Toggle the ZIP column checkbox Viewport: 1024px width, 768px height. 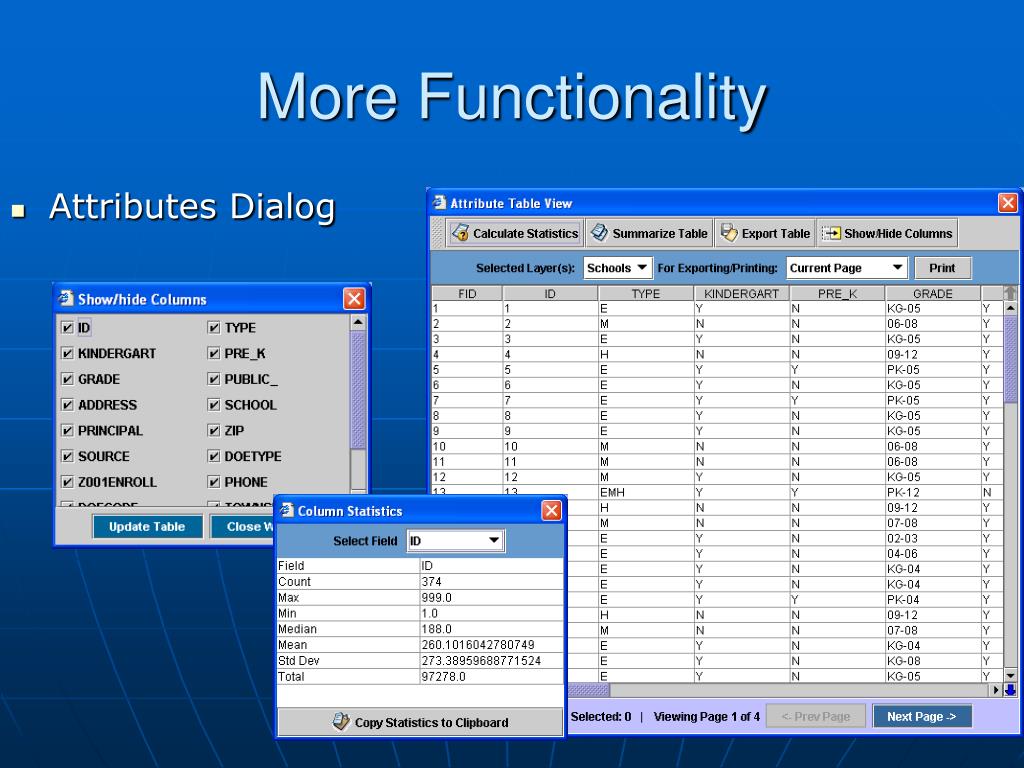(x=214, y=431)
